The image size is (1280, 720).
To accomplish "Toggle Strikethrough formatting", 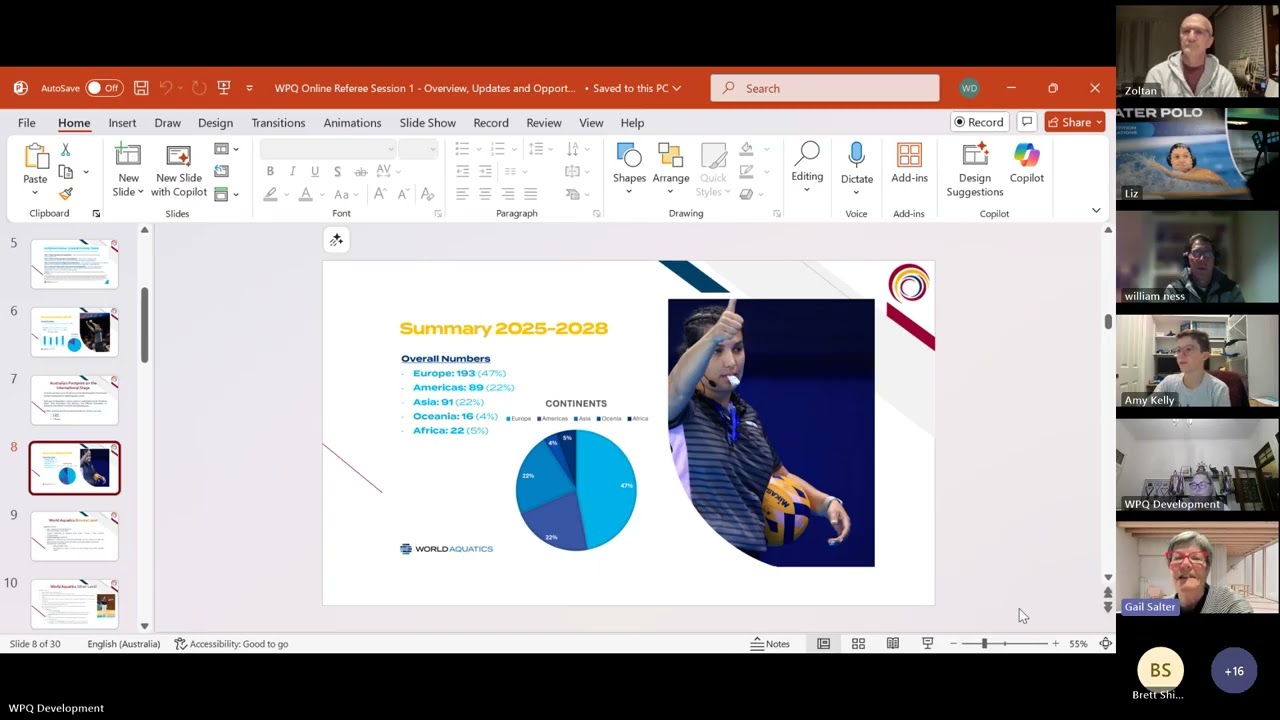I will [x=360, y=171].
